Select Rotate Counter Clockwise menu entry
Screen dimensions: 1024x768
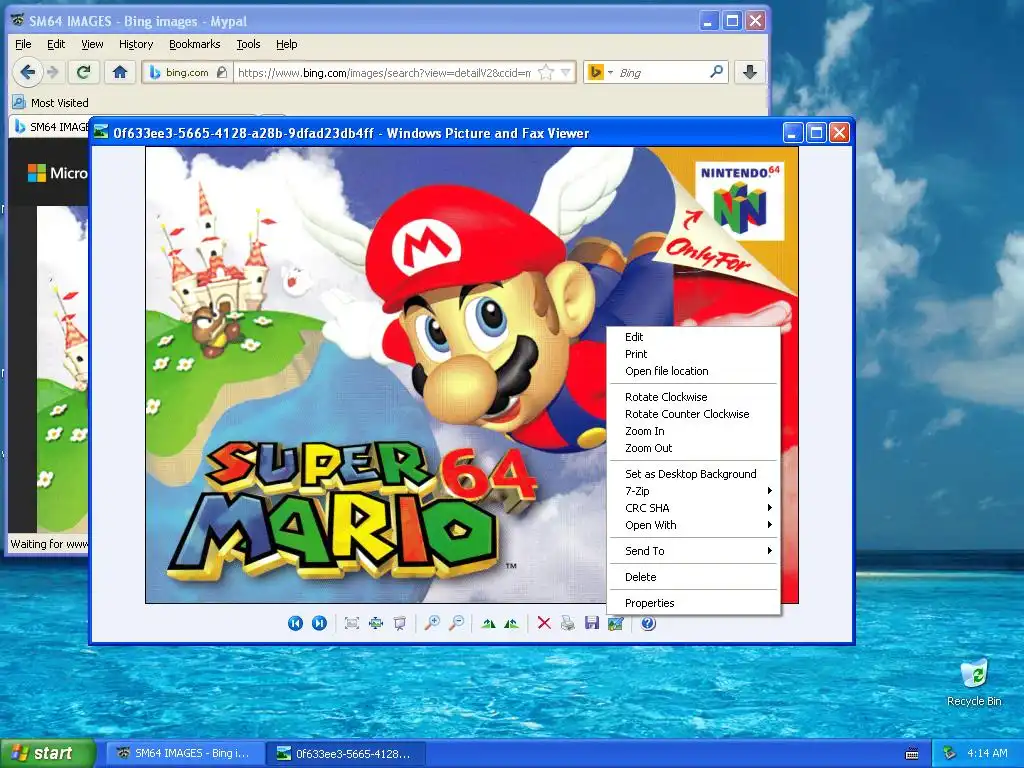pyautogui.click(x=694, y=414)
